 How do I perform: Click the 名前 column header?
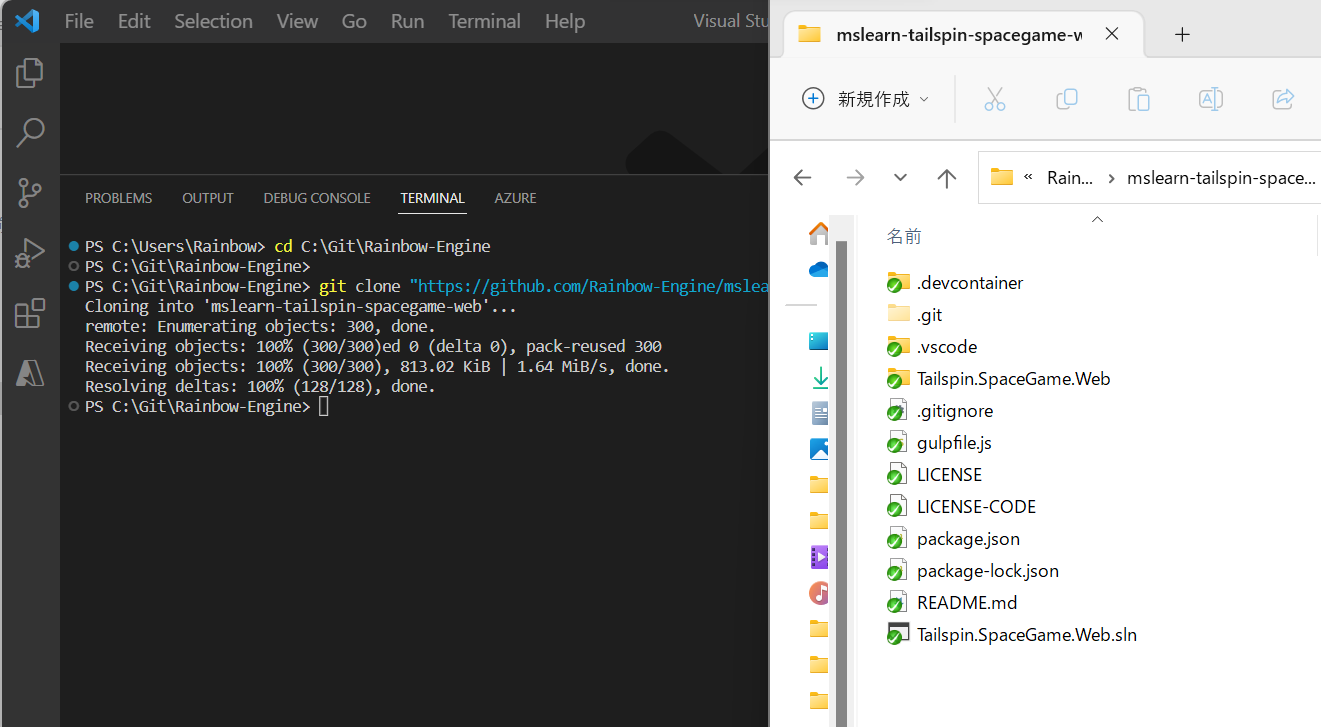pos(904,237)
